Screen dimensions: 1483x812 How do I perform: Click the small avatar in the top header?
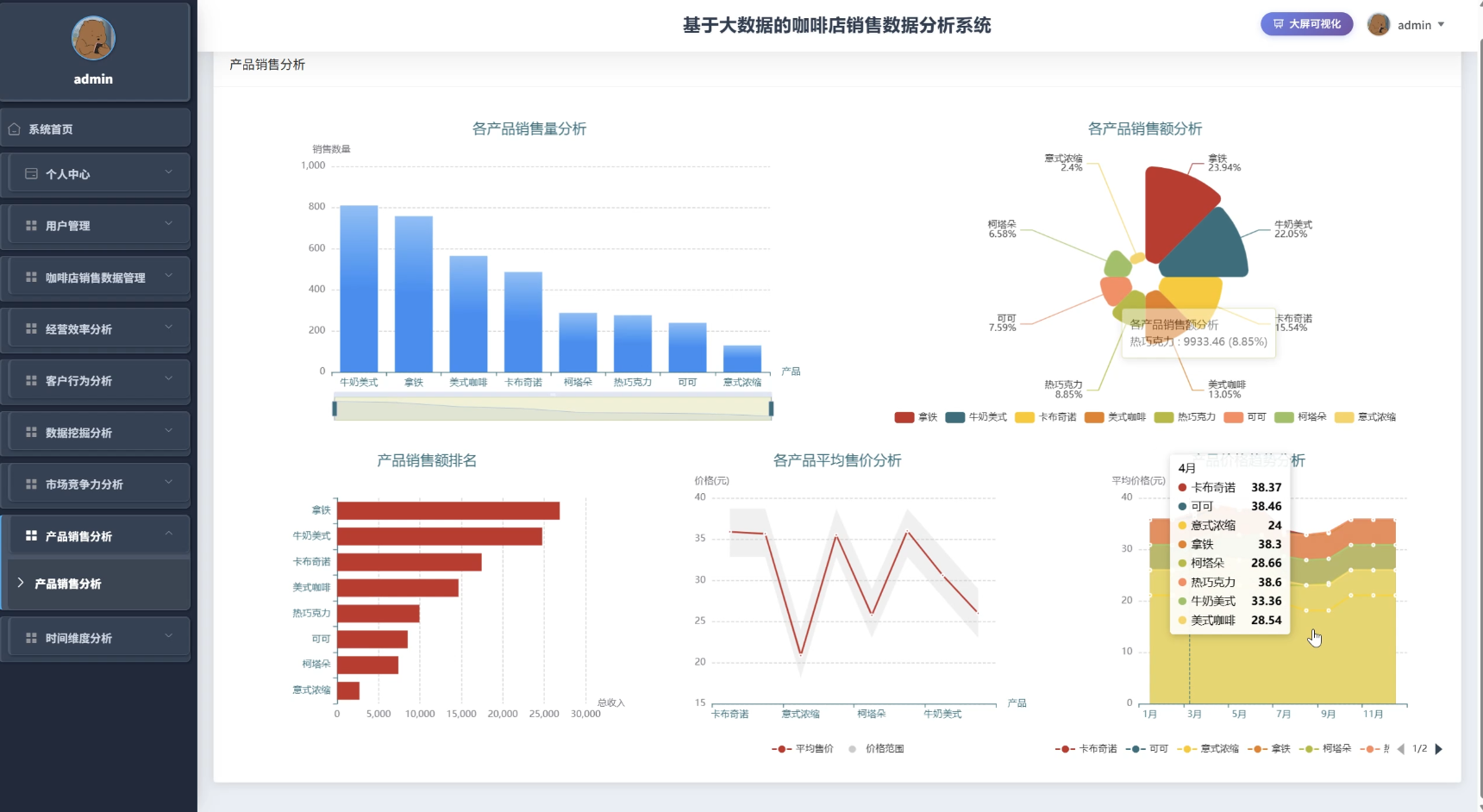click(x=1379, y=25)
